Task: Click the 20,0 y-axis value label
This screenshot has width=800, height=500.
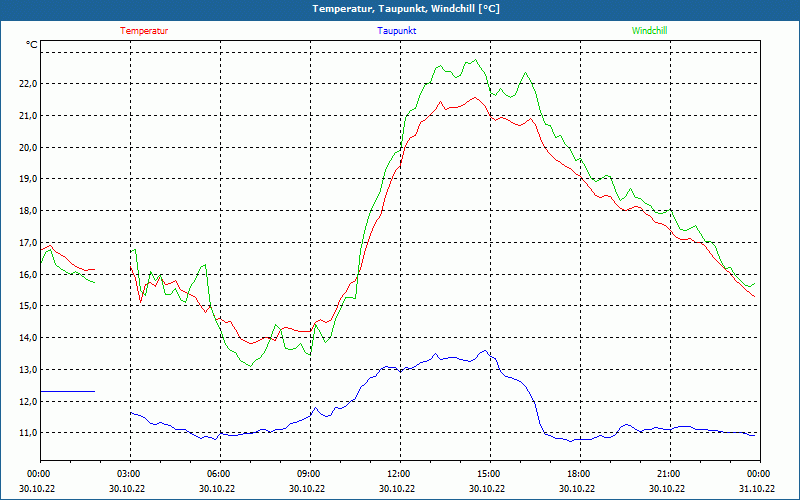Action: click(x=25, y=147)
